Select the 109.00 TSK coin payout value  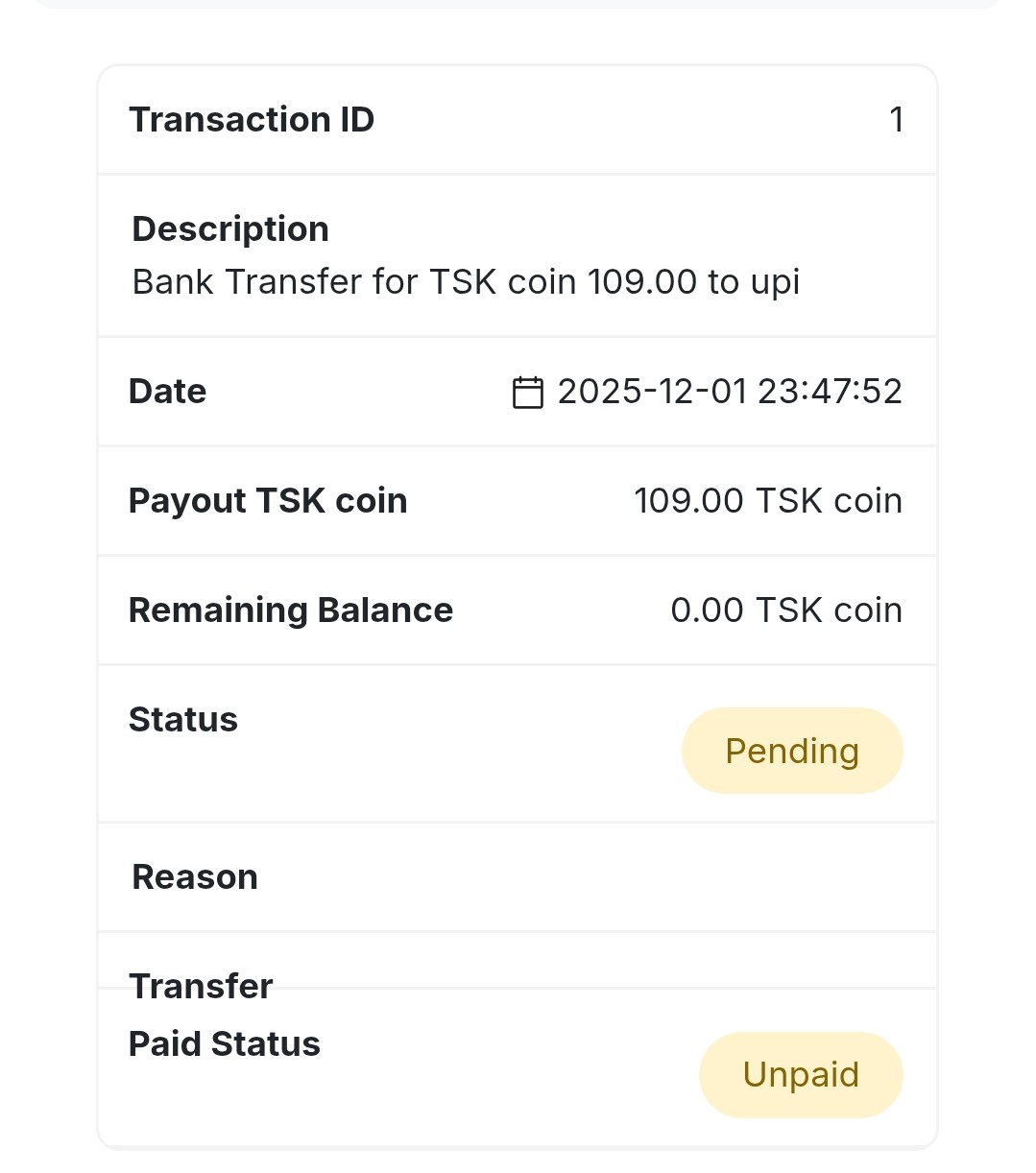coord(767,501)
